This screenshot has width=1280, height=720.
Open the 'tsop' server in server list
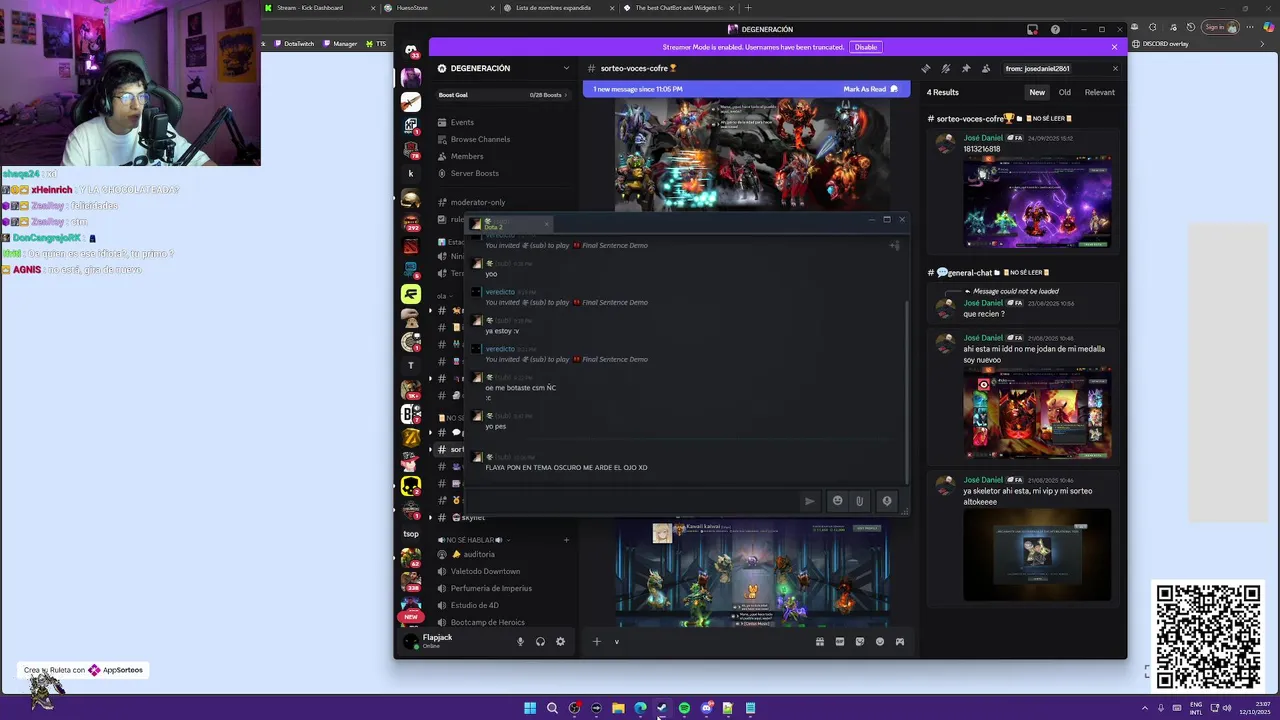tap(411, 534)
